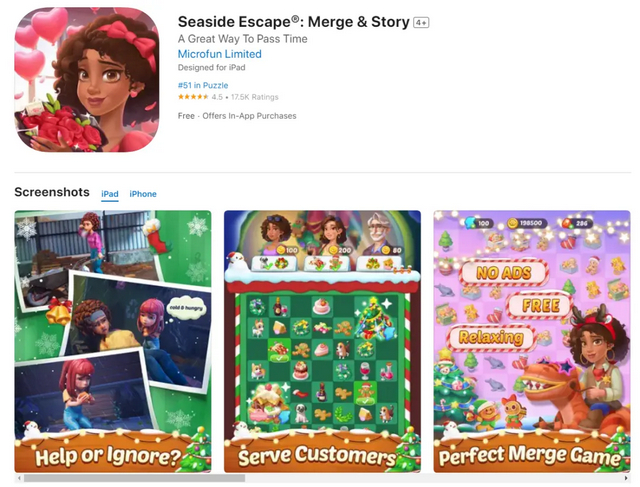Click the star rating icons
This screenshot has width=640, height=487.
(x=193, y=97)
